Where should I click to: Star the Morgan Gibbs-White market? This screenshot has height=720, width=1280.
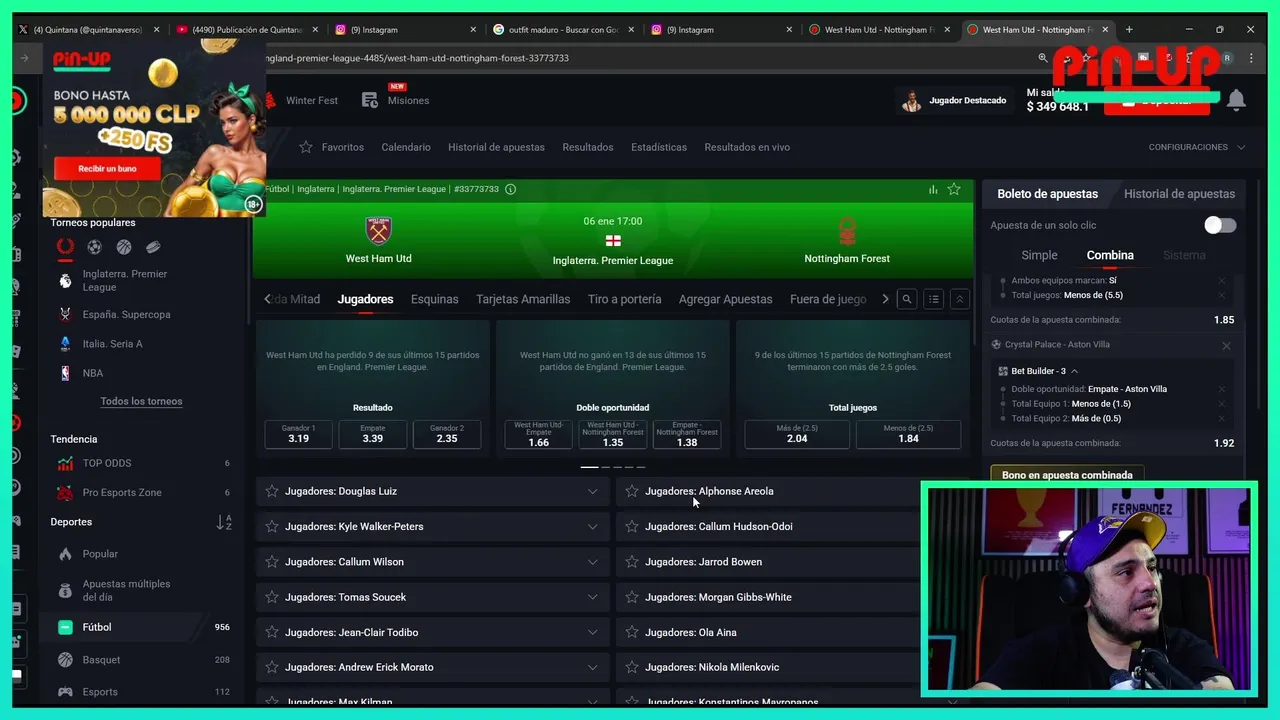click(x=632, y=597)
